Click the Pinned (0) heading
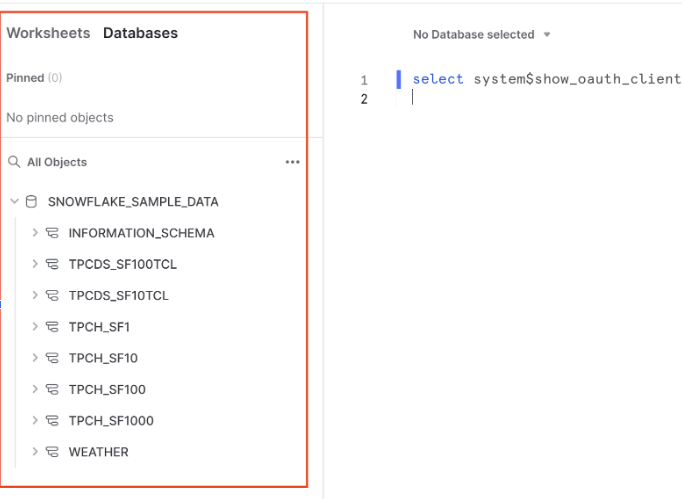The height and width of the screenshot is (499, 682). pos(34,78)
